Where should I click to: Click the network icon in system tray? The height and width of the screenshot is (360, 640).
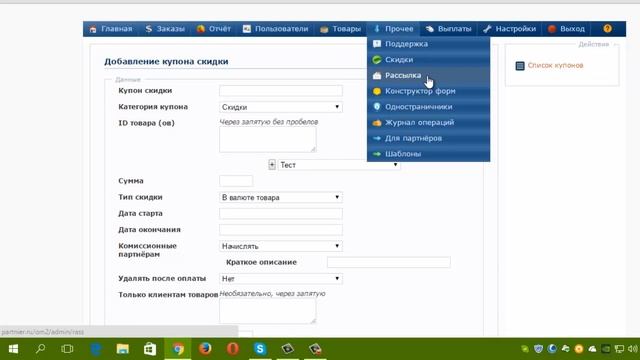coord(619,349)
